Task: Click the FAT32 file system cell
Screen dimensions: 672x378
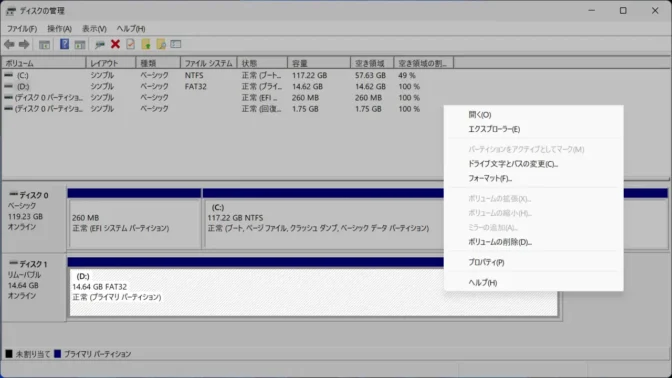Action: click(196, 86)
